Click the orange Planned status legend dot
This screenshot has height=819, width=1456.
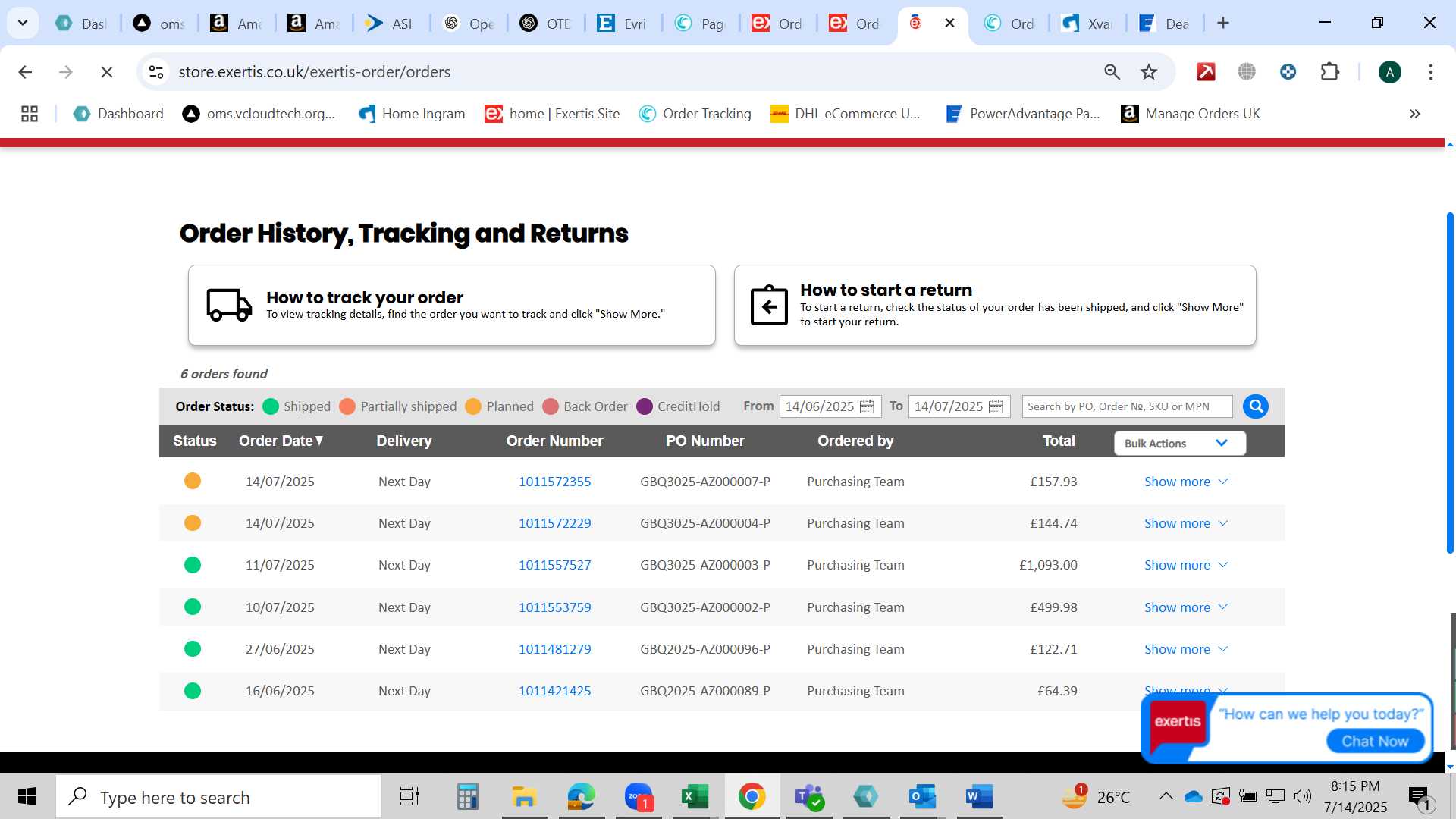click(473, 406)
